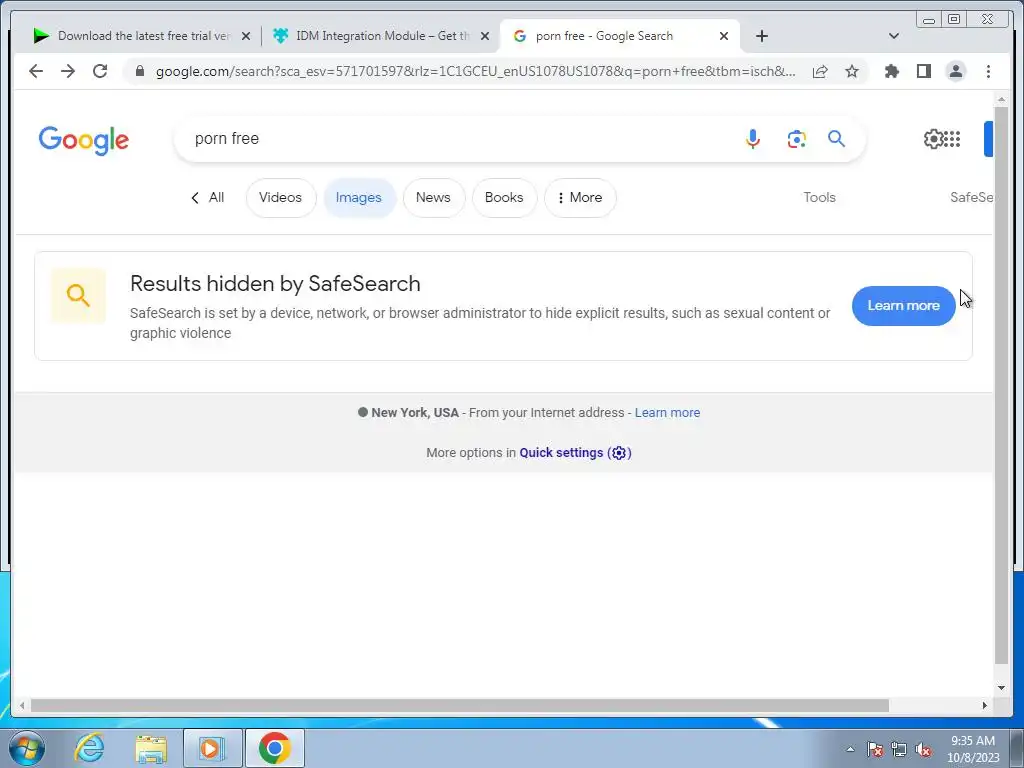Go back to All results
1024x768 pixels.
pyautogui.click(x=207, y=197)
